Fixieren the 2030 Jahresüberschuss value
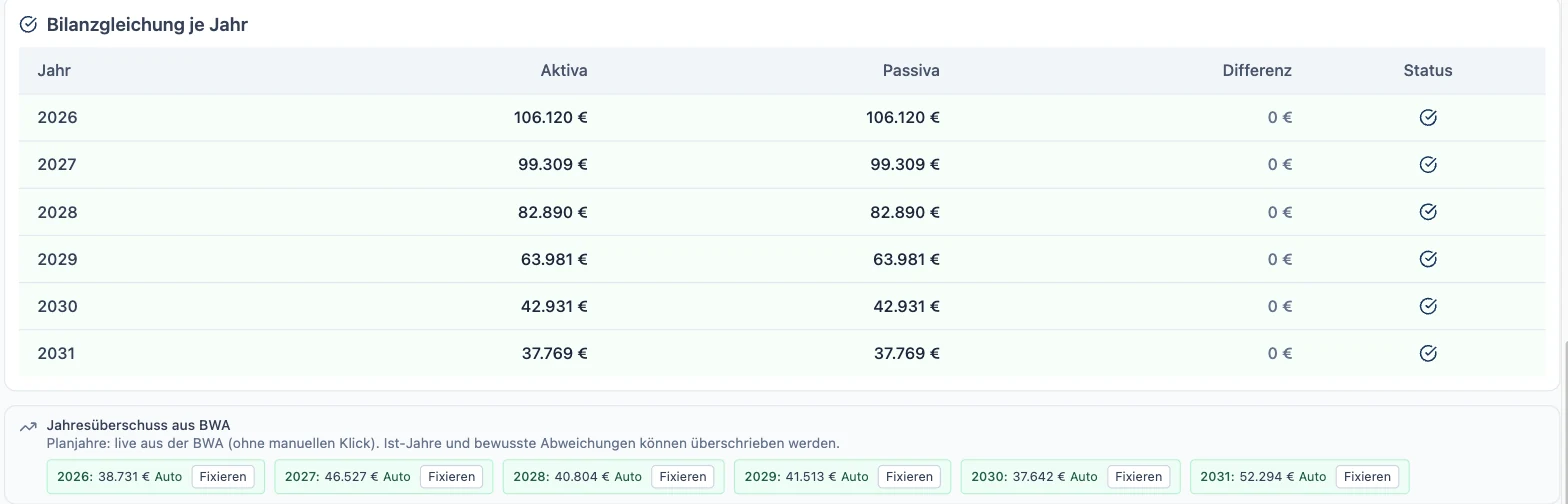The height and width of the screenshot is (504, 1568). [1139, 477]
